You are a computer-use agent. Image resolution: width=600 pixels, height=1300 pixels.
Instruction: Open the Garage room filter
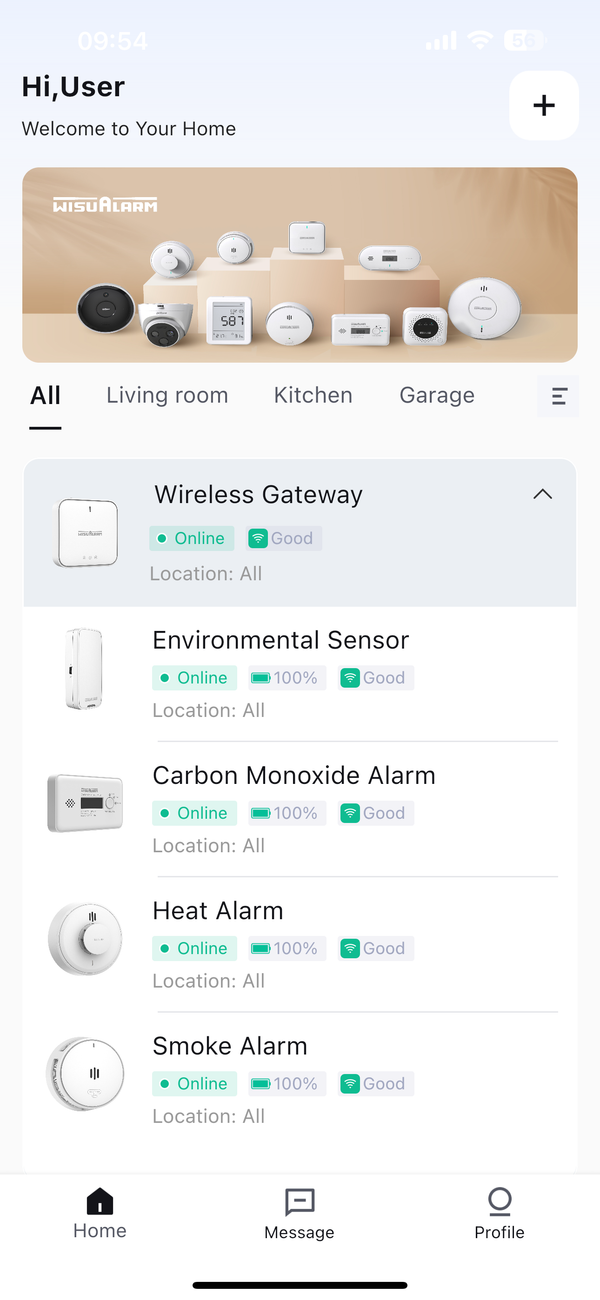[437, 395]
